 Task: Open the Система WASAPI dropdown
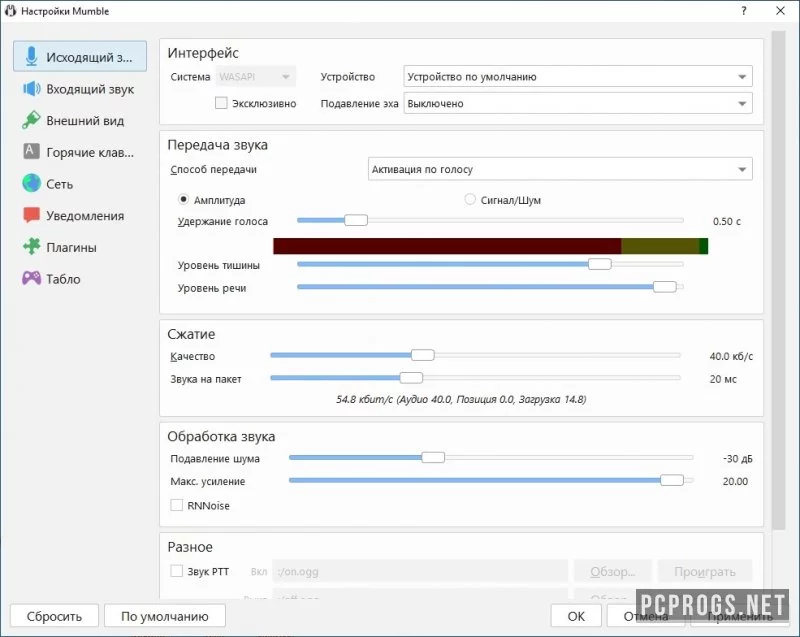(256, 77)
